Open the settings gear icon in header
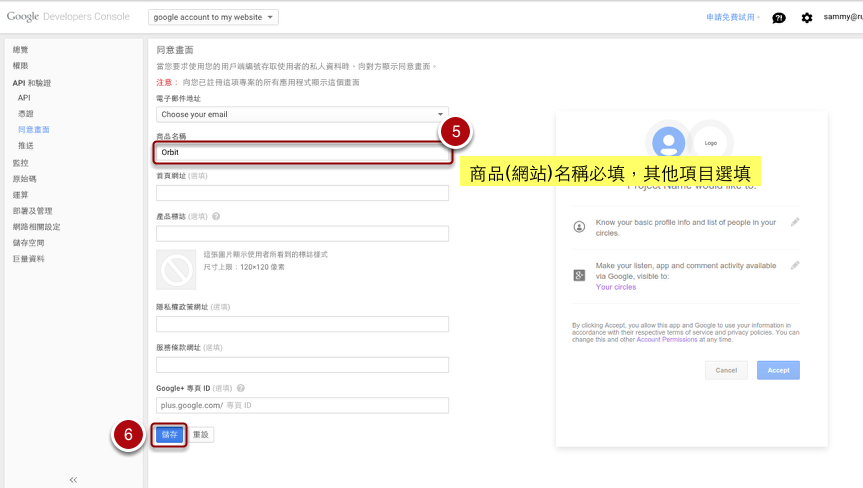This screenshot has width=863, height=488. coord(807,17)
